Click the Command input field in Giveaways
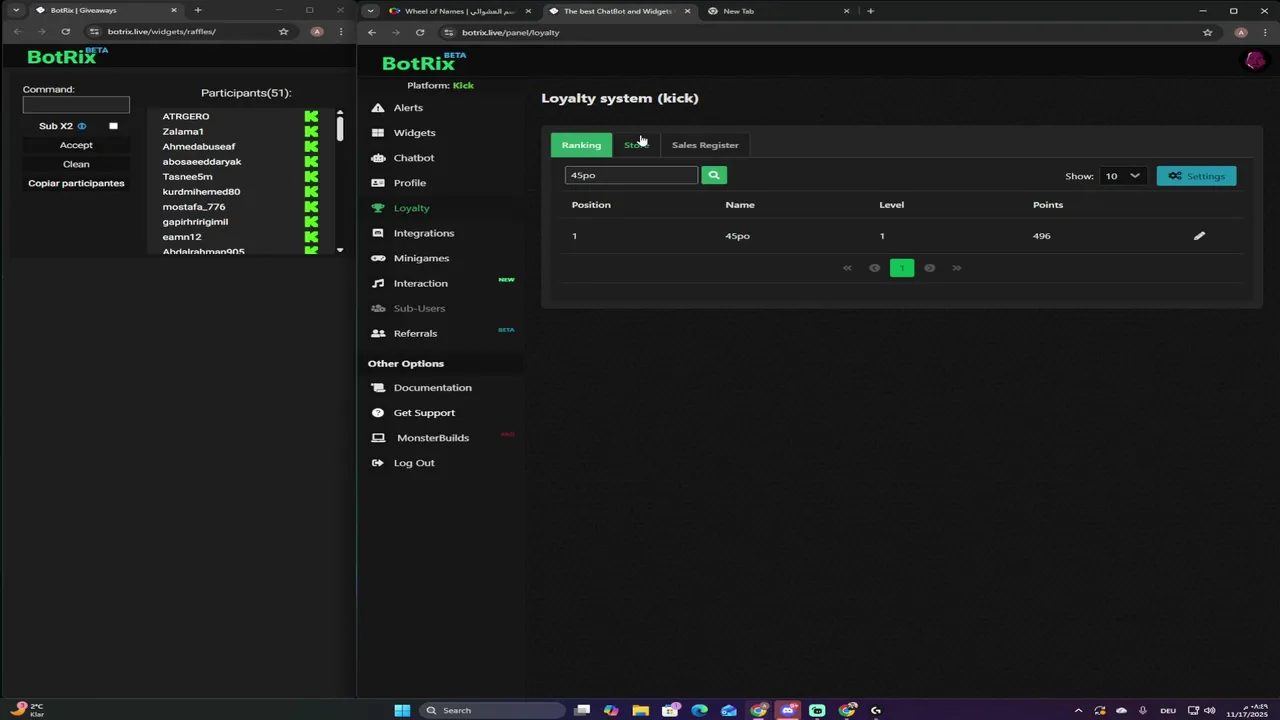 coord(76,105)
